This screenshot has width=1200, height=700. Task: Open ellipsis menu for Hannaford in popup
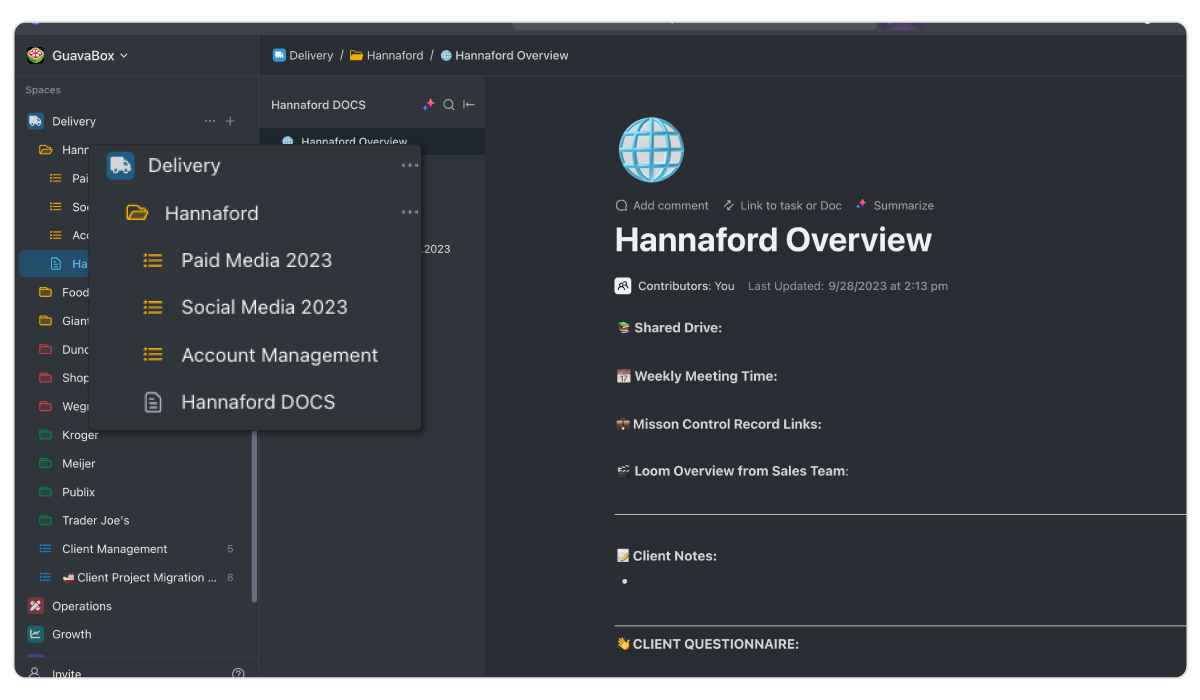point(409,213)
